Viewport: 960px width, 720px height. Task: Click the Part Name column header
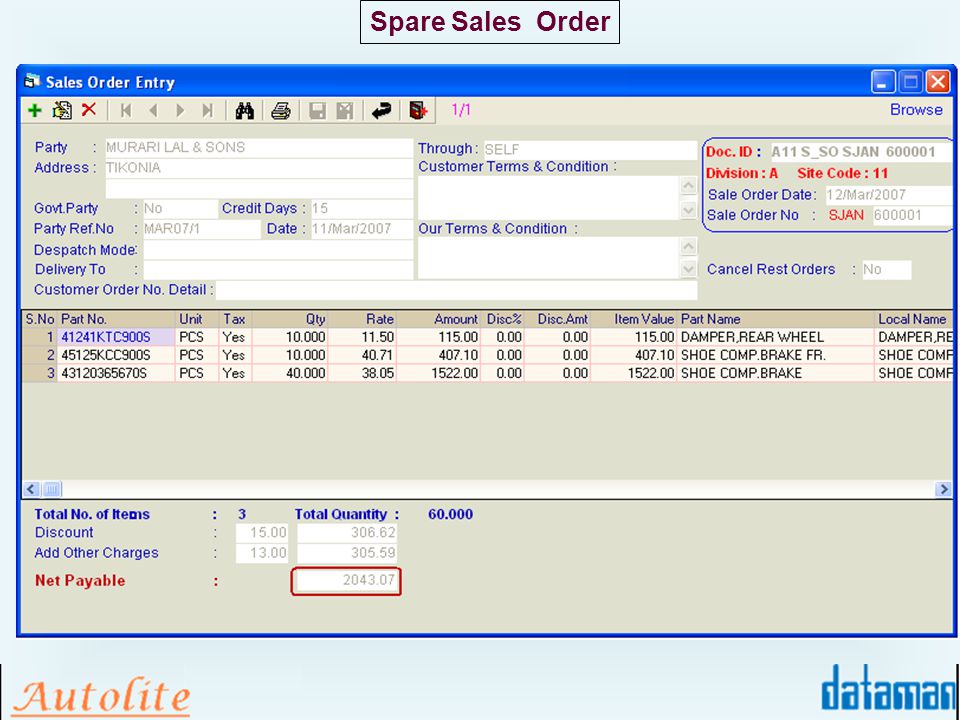pos(776,319)
